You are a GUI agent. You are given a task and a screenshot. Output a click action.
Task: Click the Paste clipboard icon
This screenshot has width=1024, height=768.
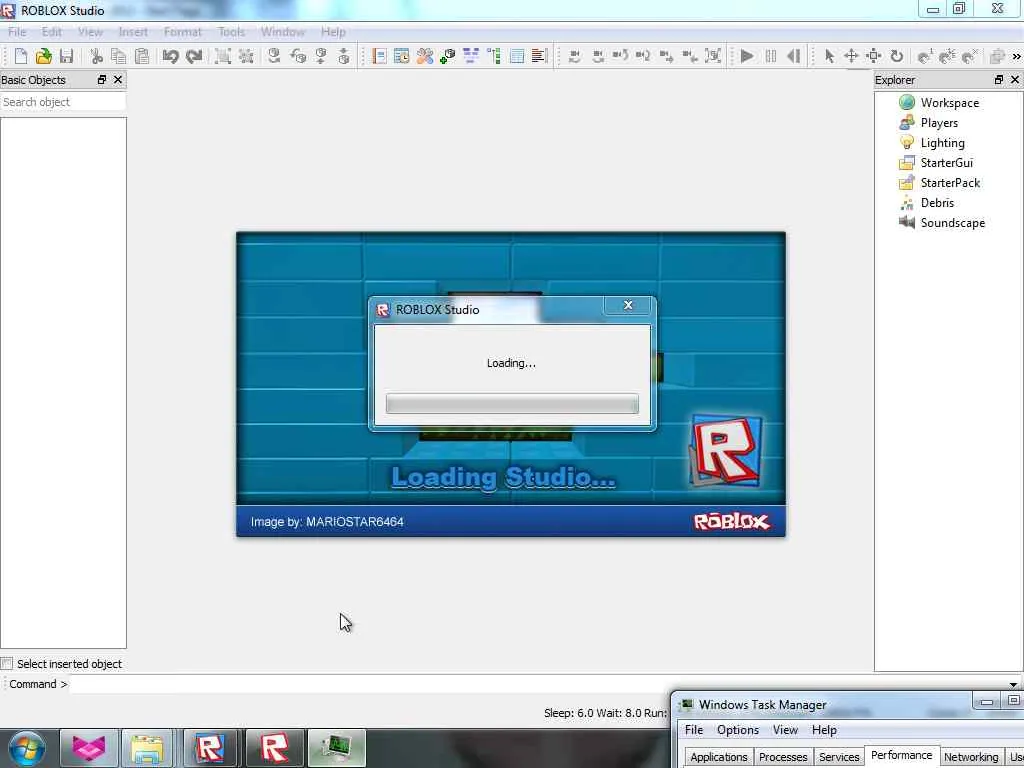pyautogui.click(x=141, y=56)
